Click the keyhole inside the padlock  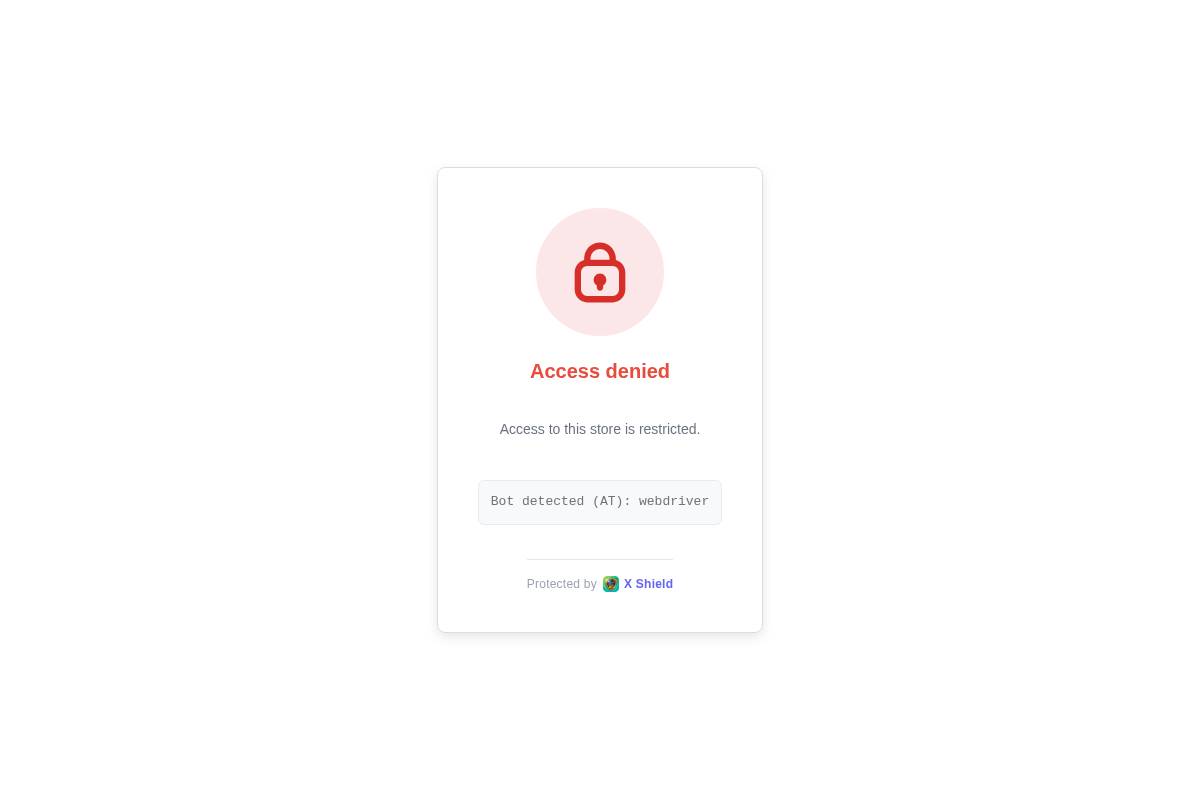coord(600,283)
